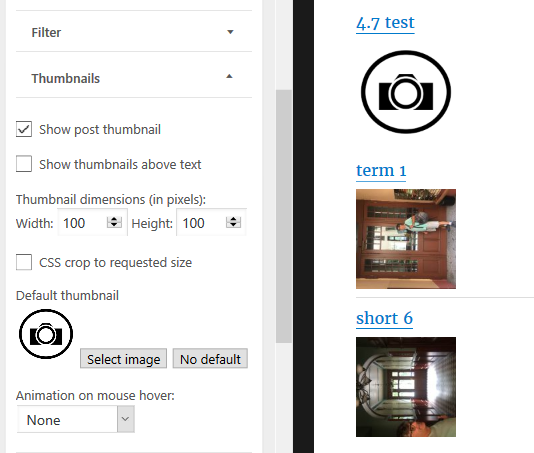Viewport: 534px width, 453px height.
Task: Click the camera placeholder image under 4.7 test
Action: coord(406,92)
